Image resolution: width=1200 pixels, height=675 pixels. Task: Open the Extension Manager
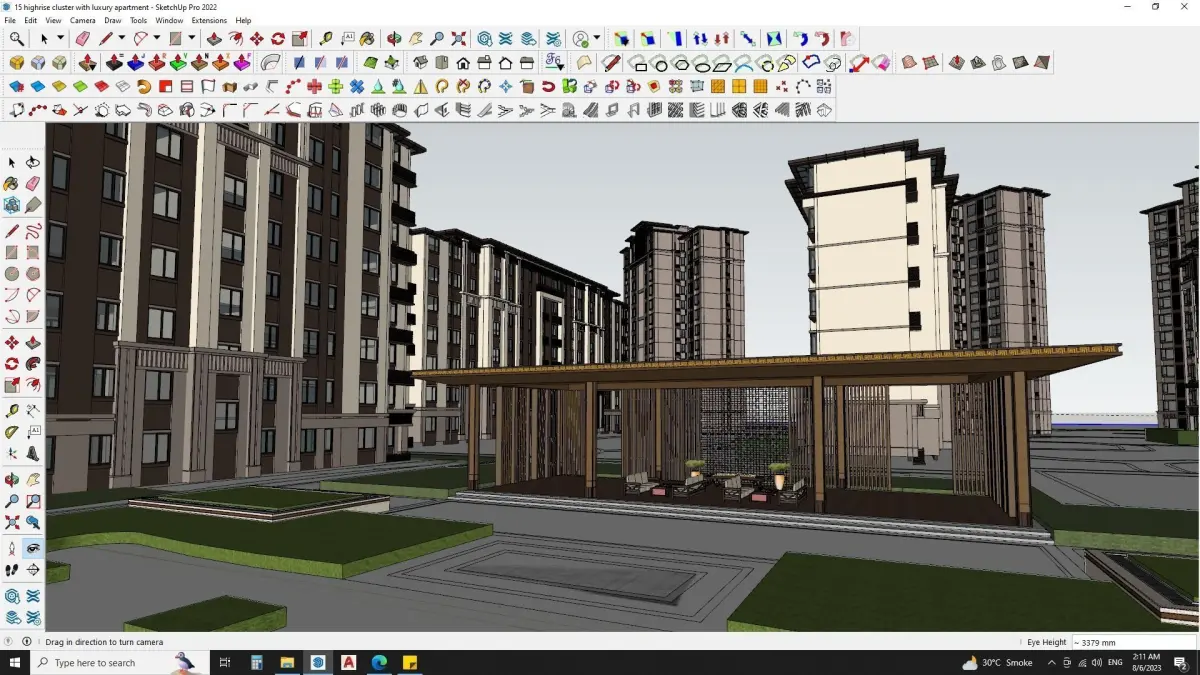553,39
